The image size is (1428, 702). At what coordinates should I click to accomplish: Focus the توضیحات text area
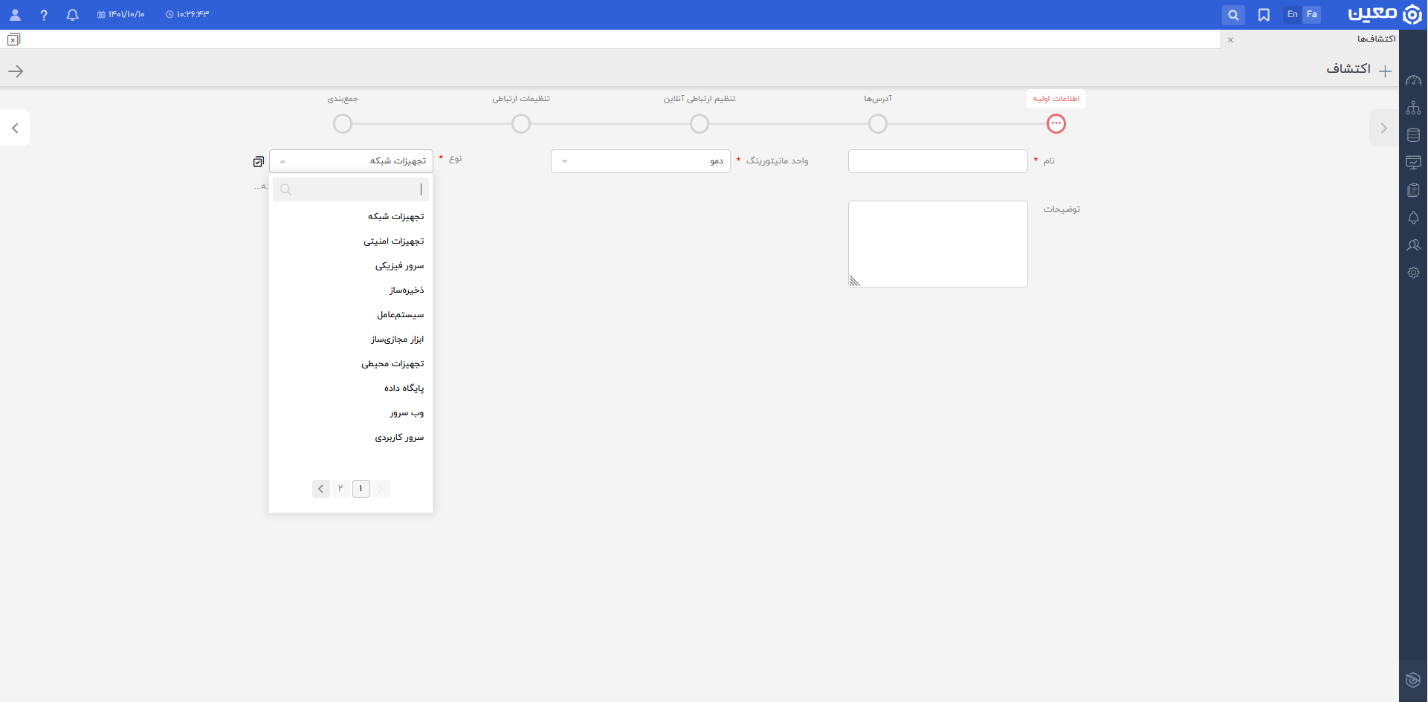pyautogui.click(x=938, y=244)
